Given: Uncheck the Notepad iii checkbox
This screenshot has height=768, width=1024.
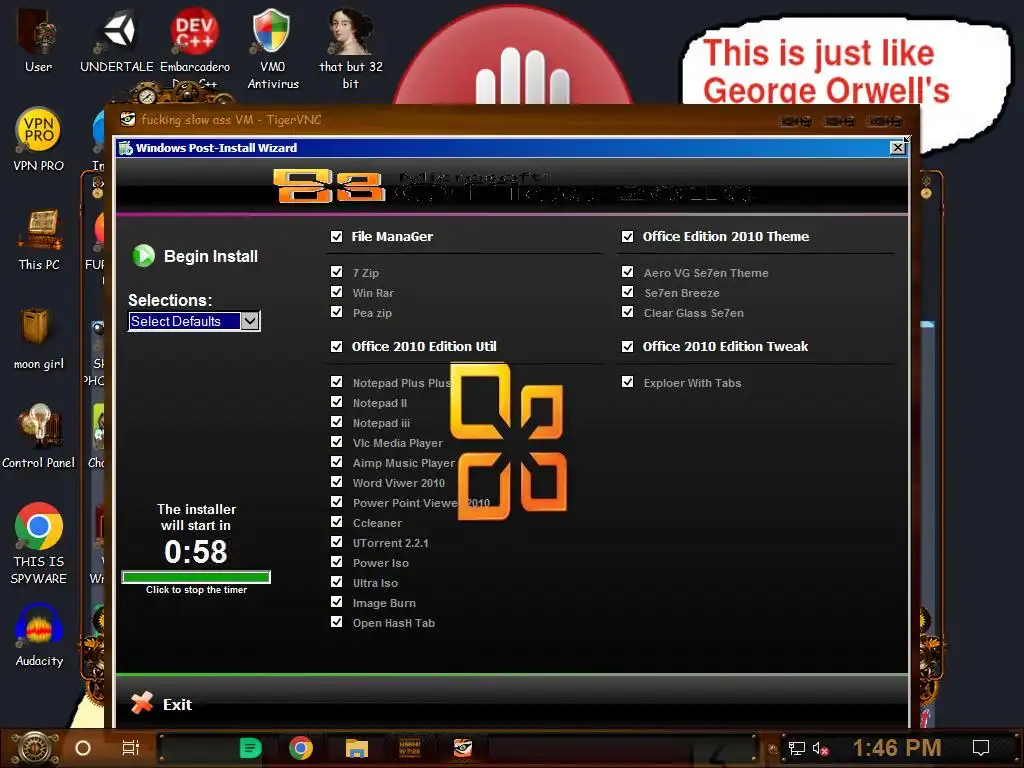Looking at the screenshot, I should (336, 422).
